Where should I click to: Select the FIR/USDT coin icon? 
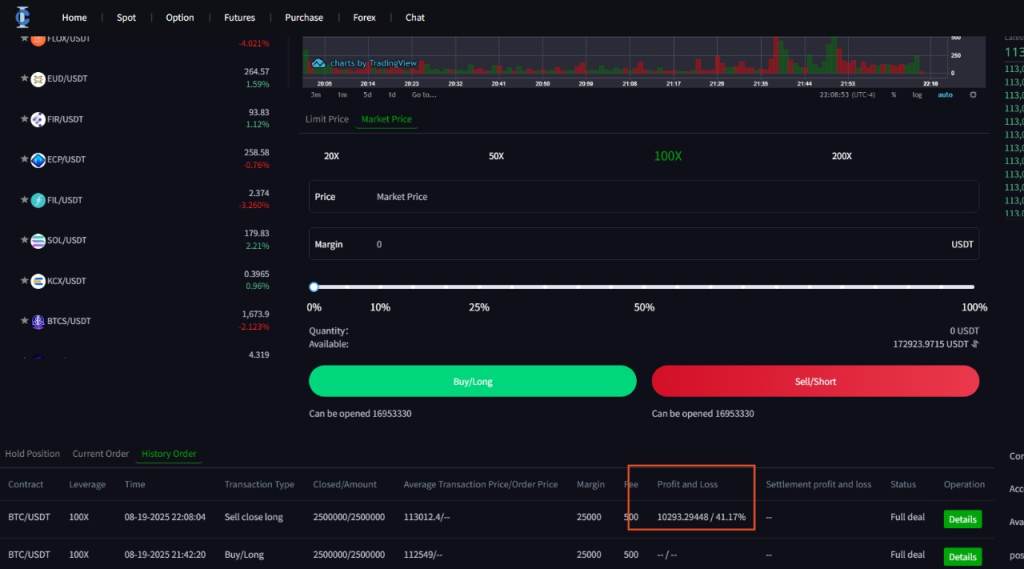point(38,120)
